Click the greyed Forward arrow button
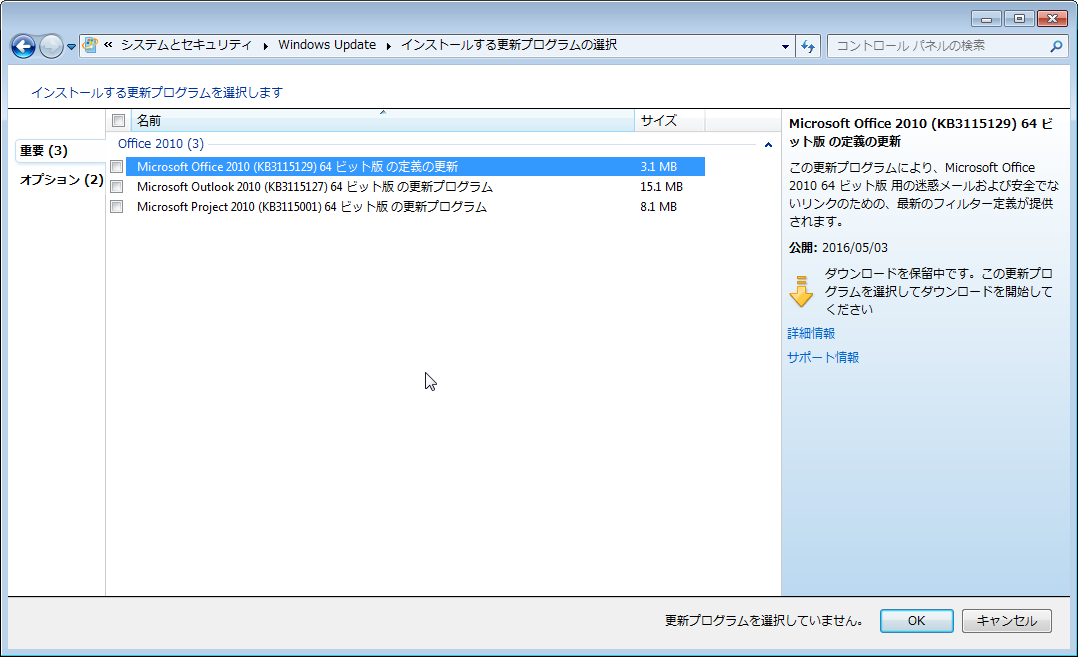Viewport: 1078px width, 657px height. pyautogui.click(x=51, y=46)
